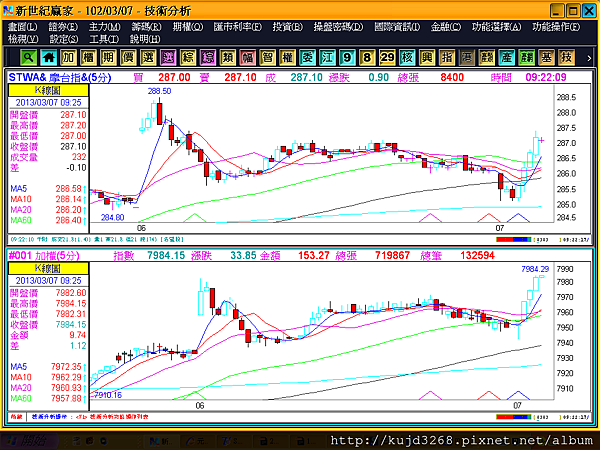
Task: Click the 288.50 high price label
Action: point(160,91)
